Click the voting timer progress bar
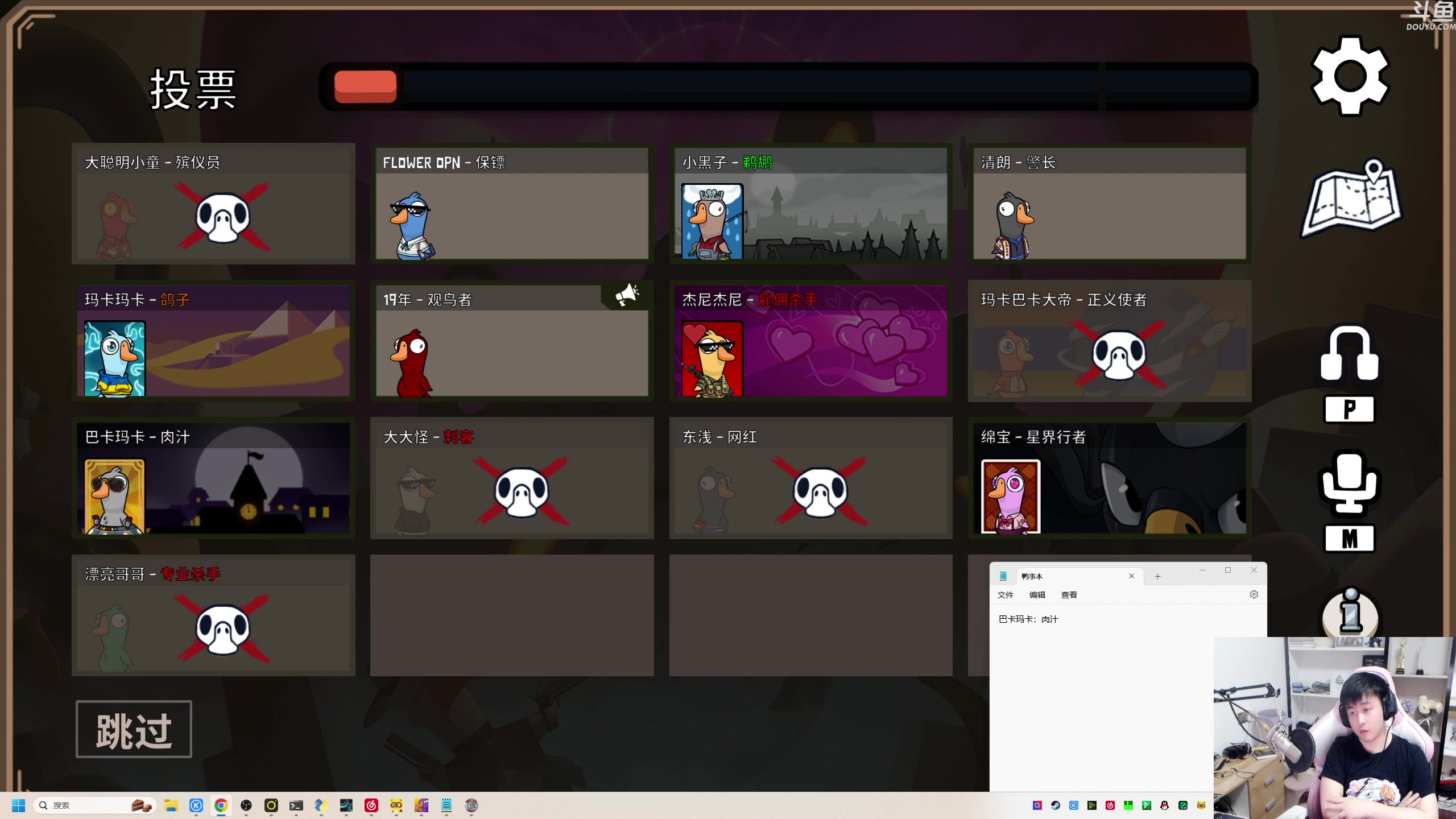Viewport: 1456px width, 819px height. click(x=788, y=86)
